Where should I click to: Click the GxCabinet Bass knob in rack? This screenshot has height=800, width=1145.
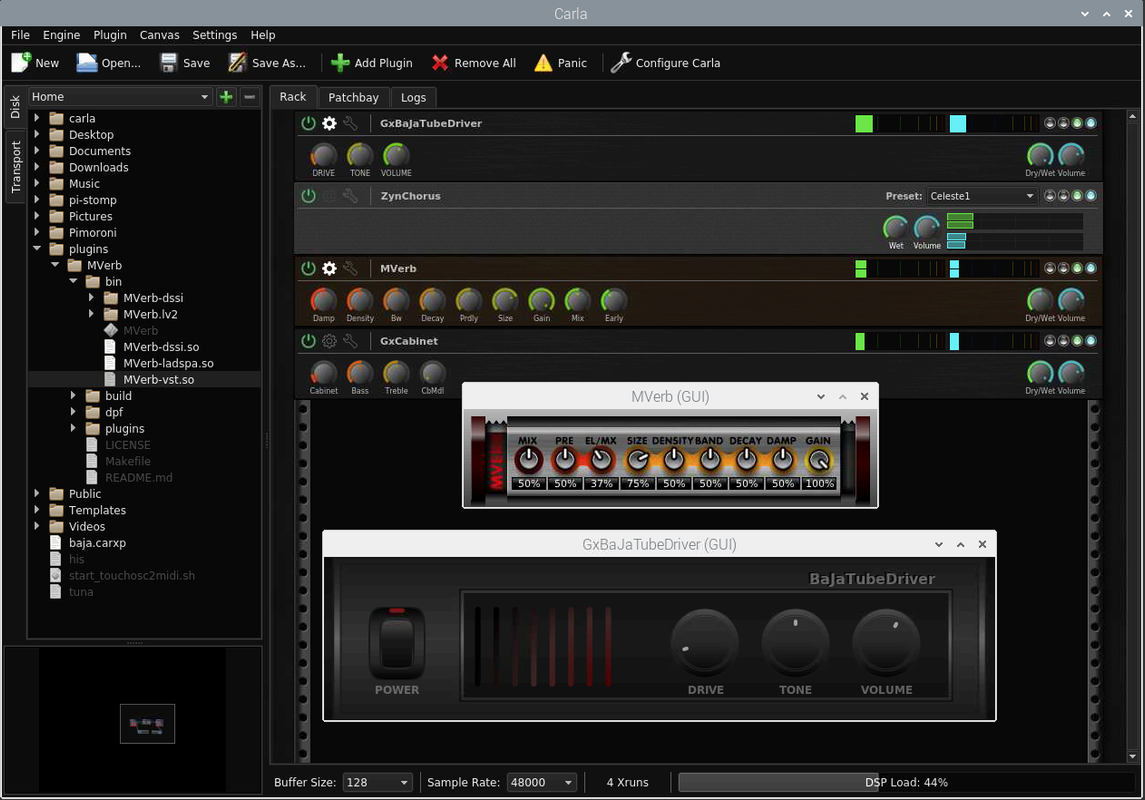(x=359, y=372)
